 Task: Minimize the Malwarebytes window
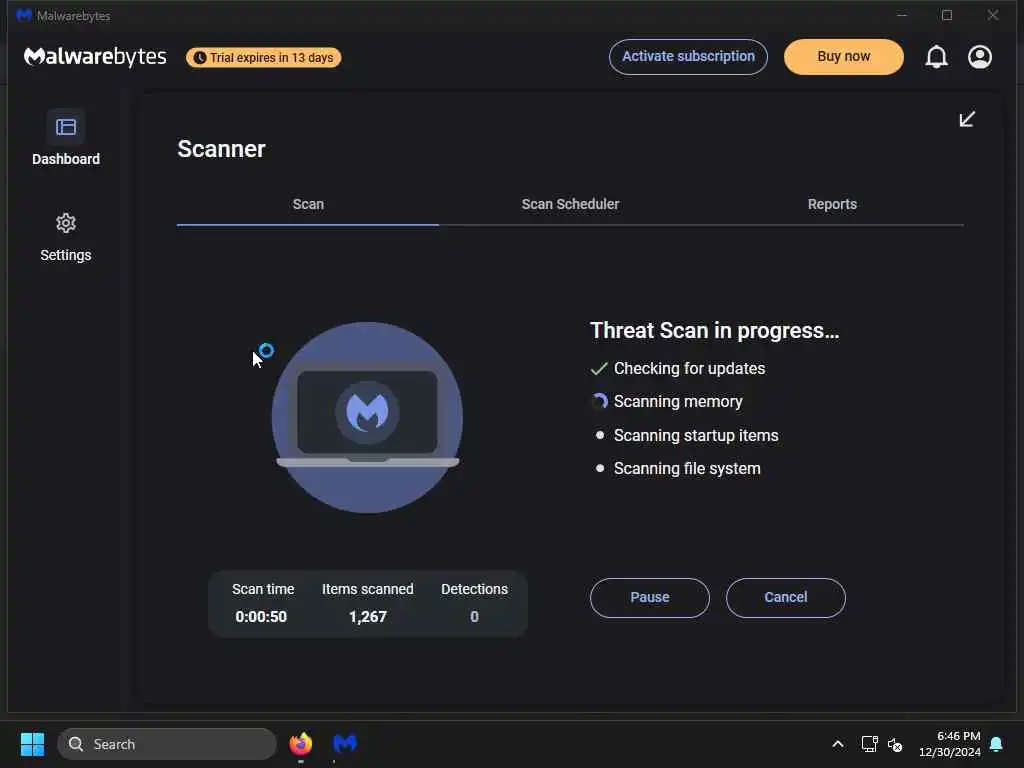(x=902, y=15)
